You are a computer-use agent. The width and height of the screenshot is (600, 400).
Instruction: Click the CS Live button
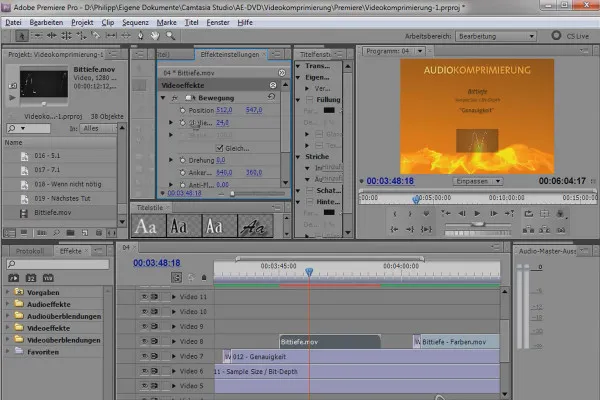(570, 36)
